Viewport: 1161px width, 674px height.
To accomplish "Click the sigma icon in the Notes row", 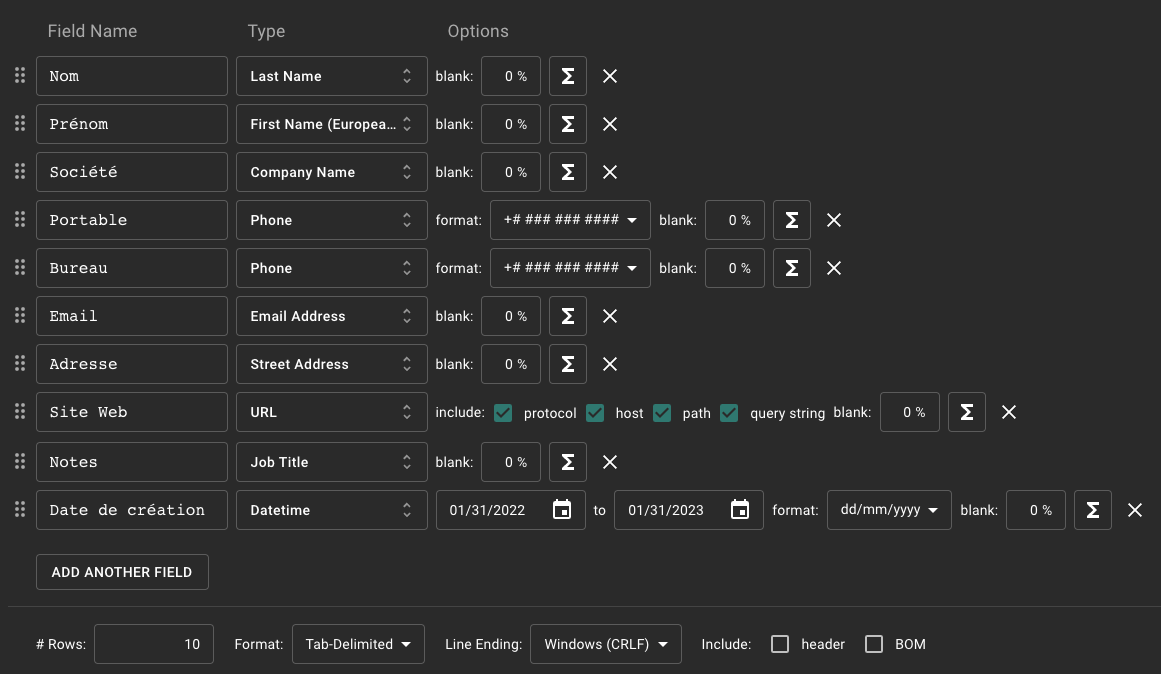I will tap(568, 462).
